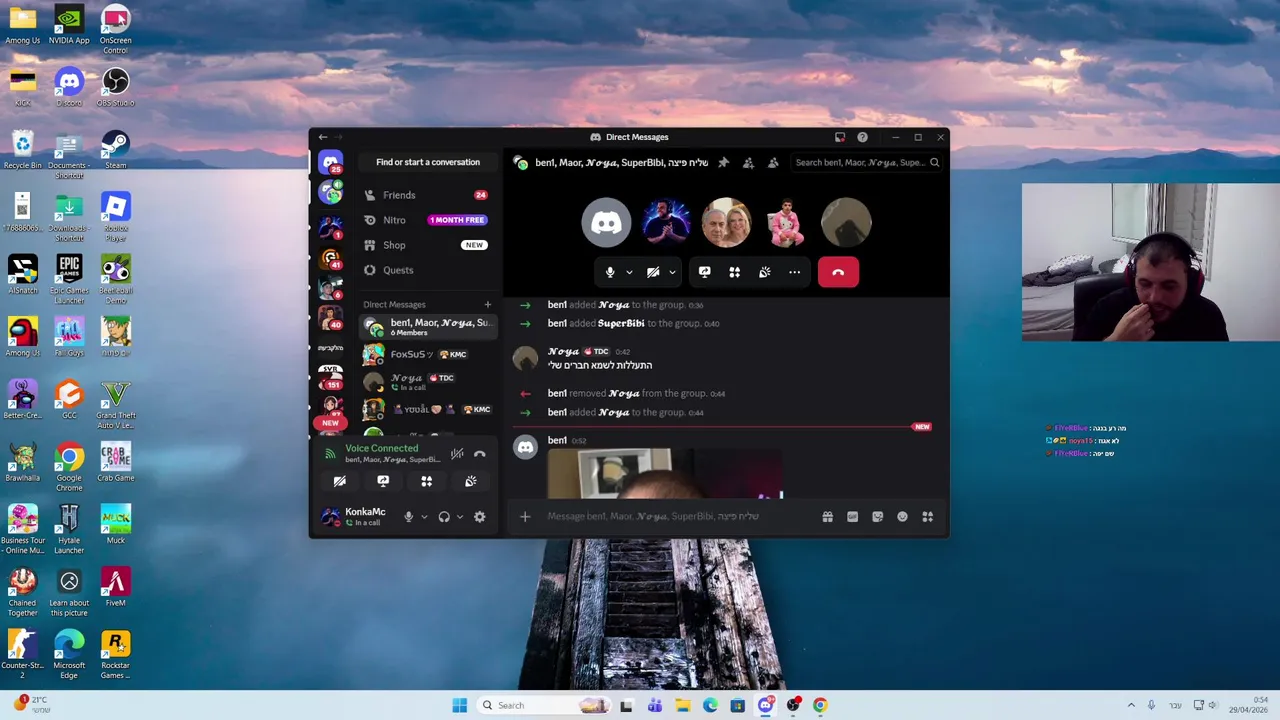1280x720 pixels.
Task: Open DM with Noya in a call
Action: tap(427, 382)
